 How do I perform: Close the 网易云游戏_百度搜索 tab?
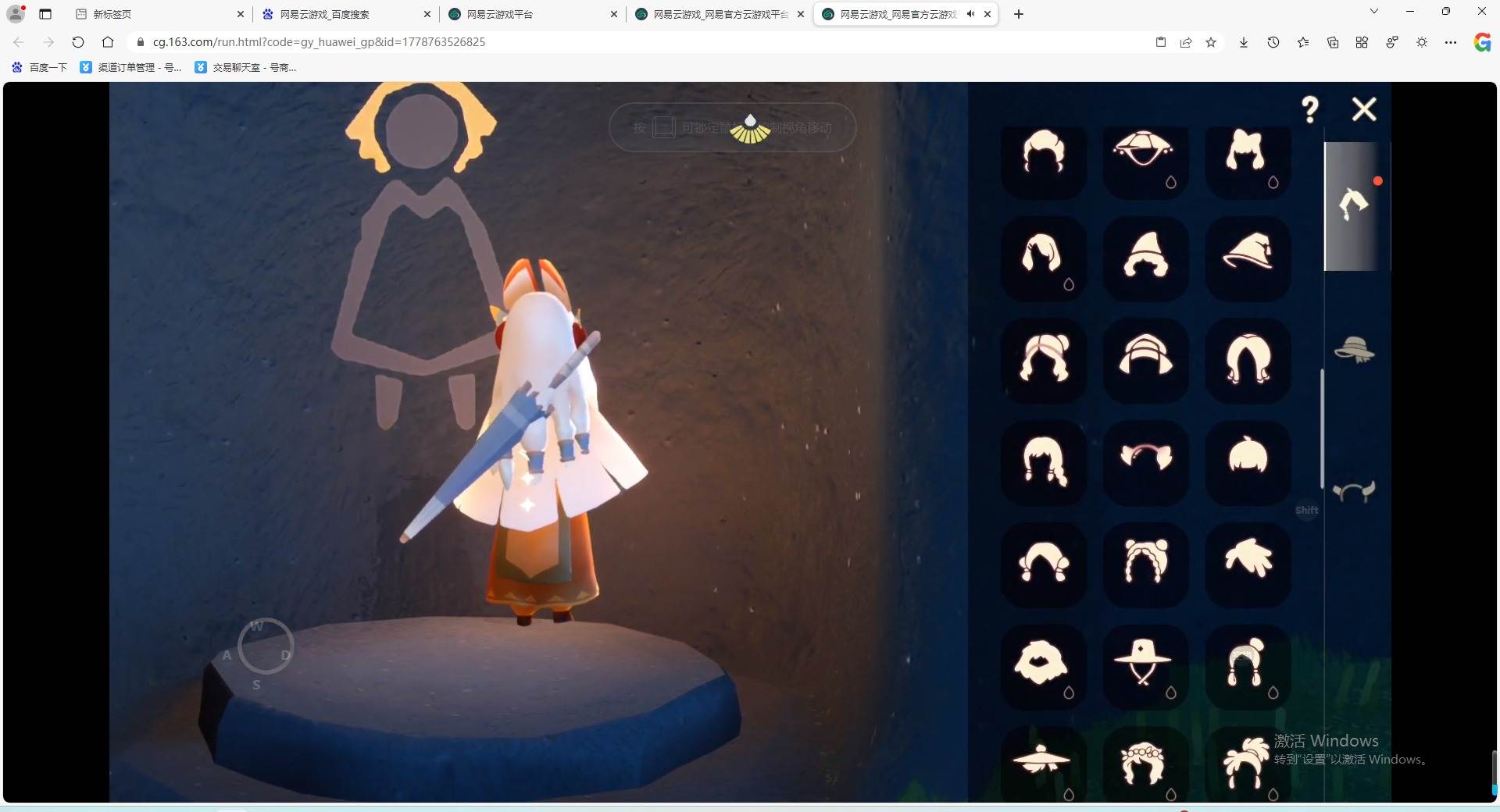427,14
